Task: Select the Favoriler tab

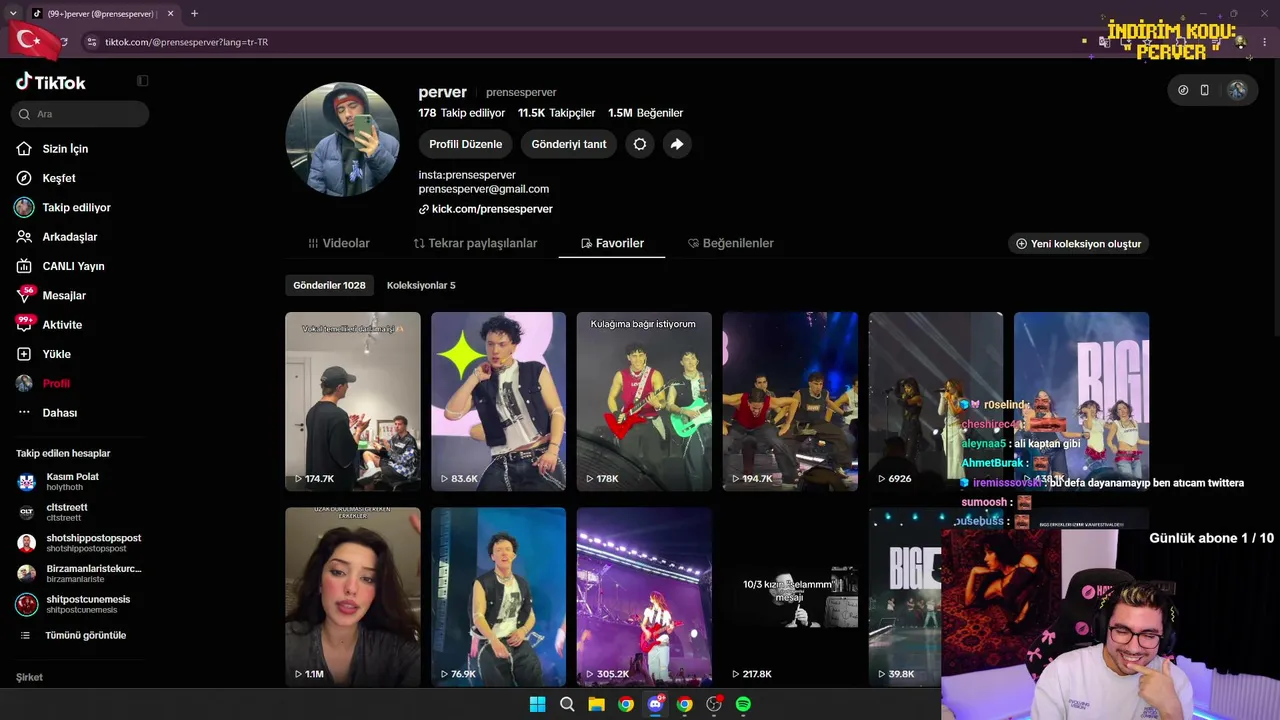Action: coord(612,243)
